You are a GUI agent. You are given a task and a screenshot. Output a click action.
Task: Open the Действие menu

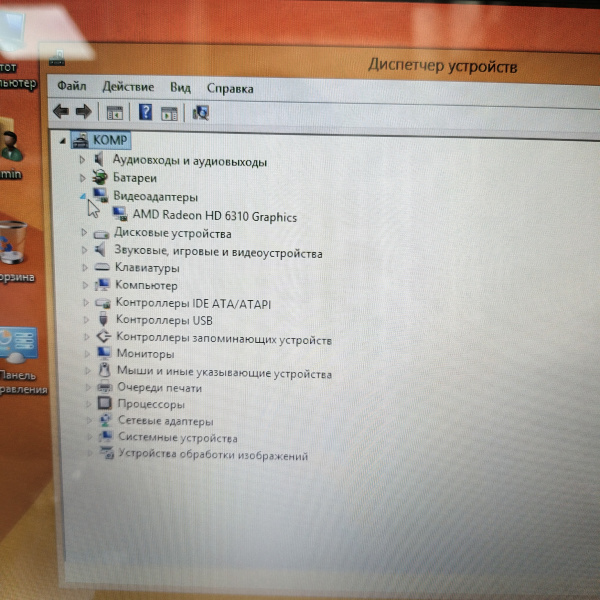(x=128, y=88)
